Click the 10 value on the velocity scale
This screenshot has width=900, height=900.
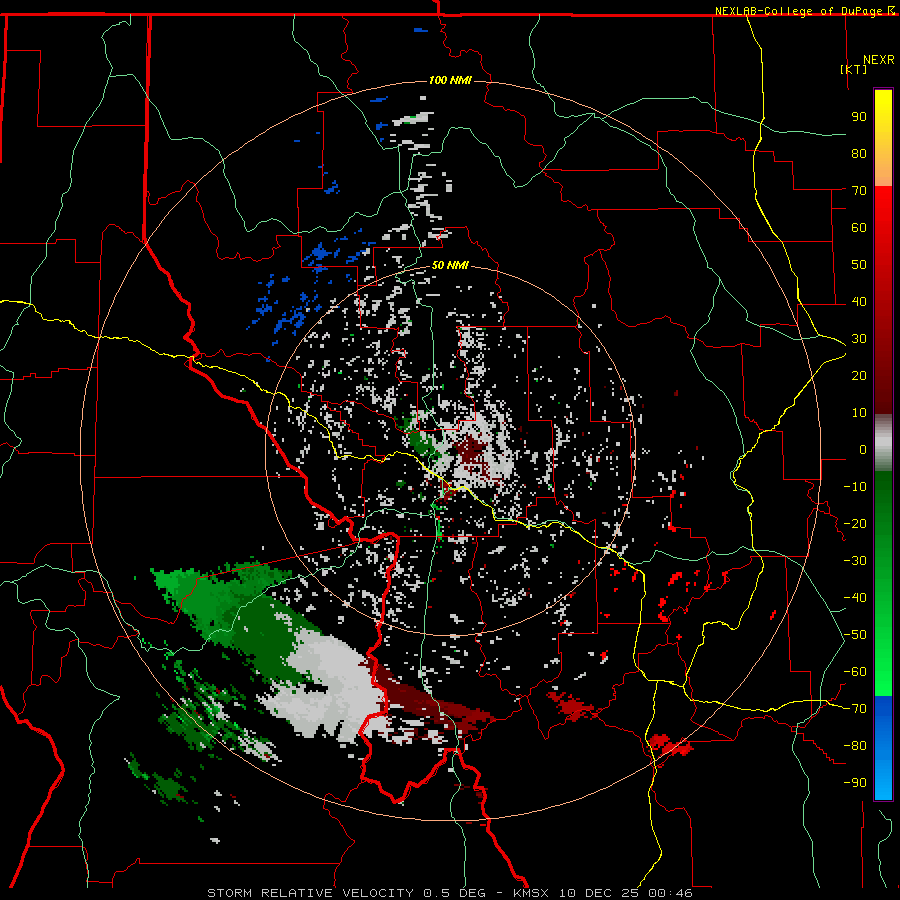coord(859,413)
